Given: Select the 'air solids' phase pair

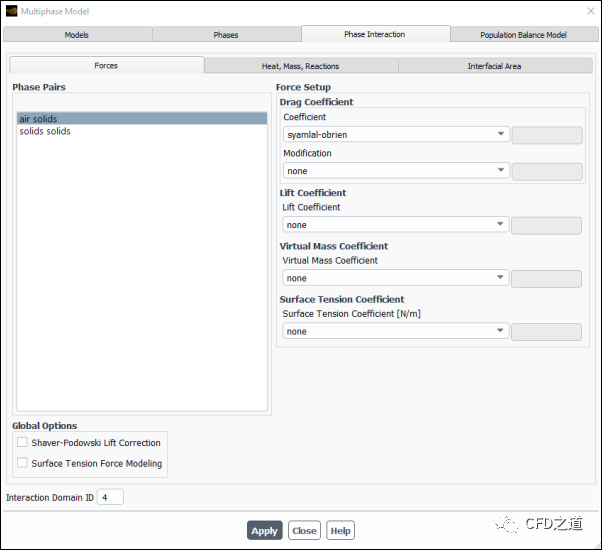Looking at the screenshot, I should (142, 119).
